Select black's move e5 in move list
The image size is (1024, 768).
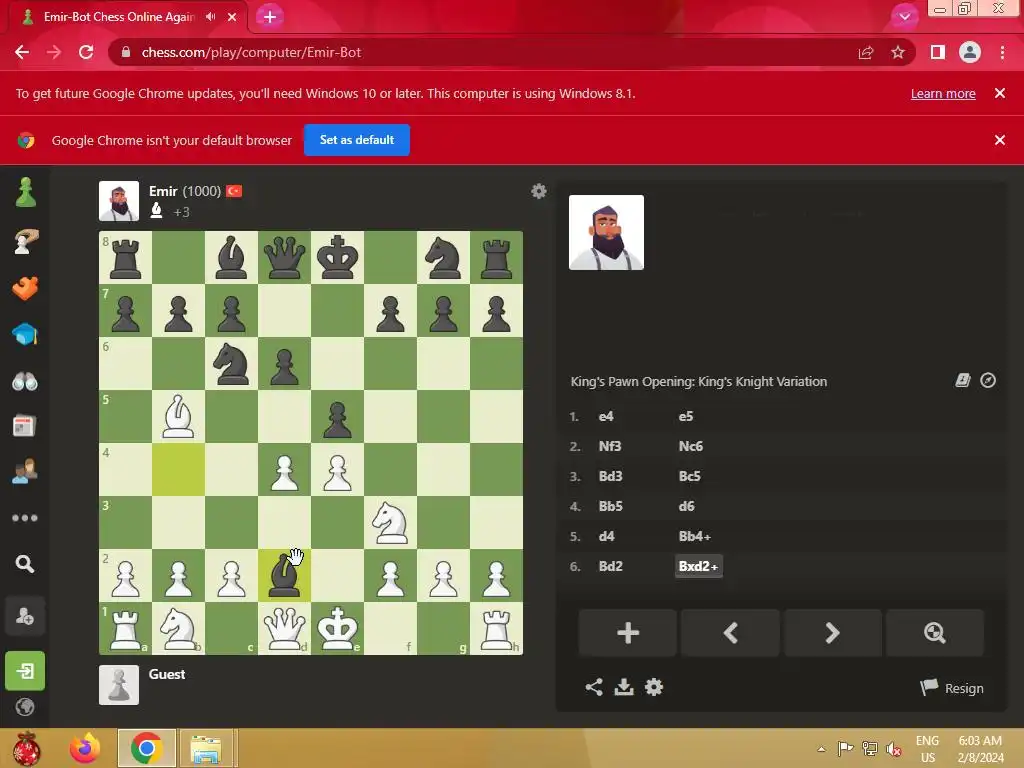686,417
